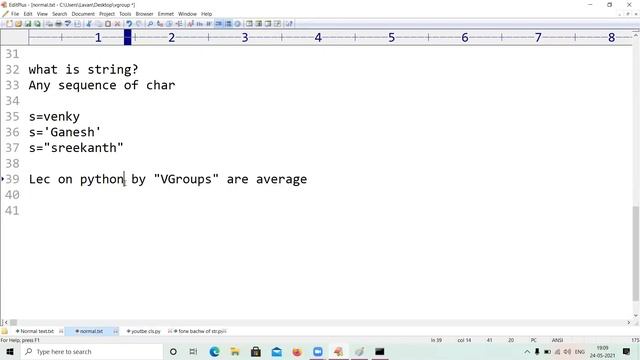Open Microsoft Store from the taskbar
Image resolution: width=640 pixels, height=360 pixels.
pos(256,351)
